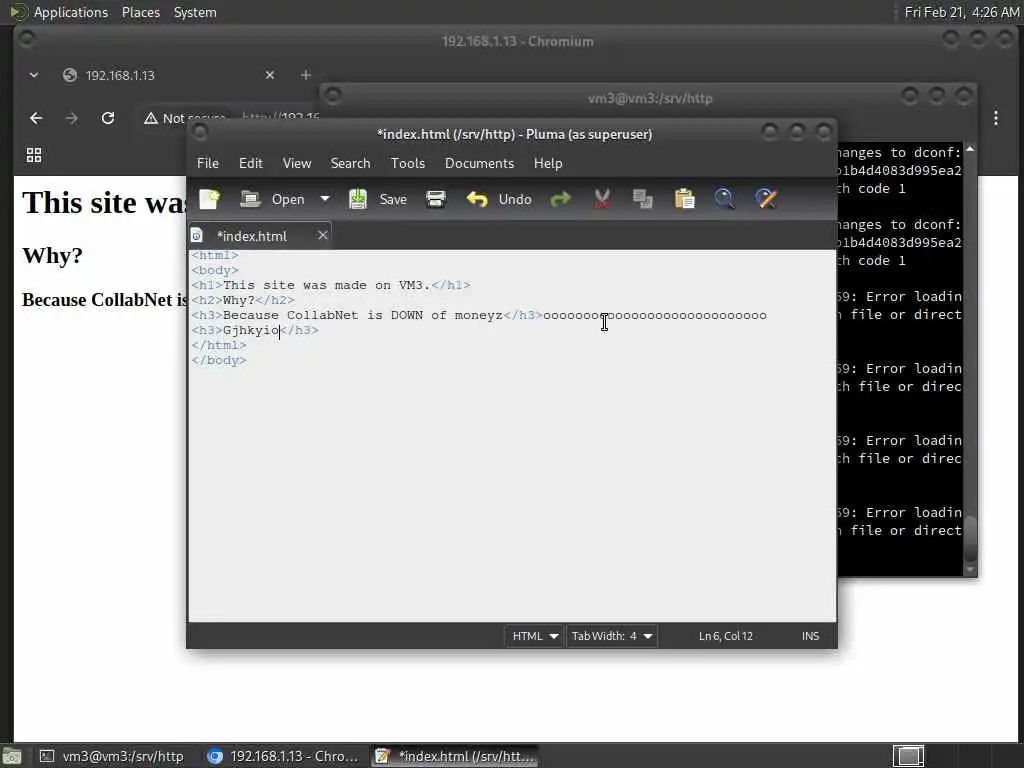Go back in Chromium
The image size is (1024, 768).
pyautogui.click(x=36, y=118)
